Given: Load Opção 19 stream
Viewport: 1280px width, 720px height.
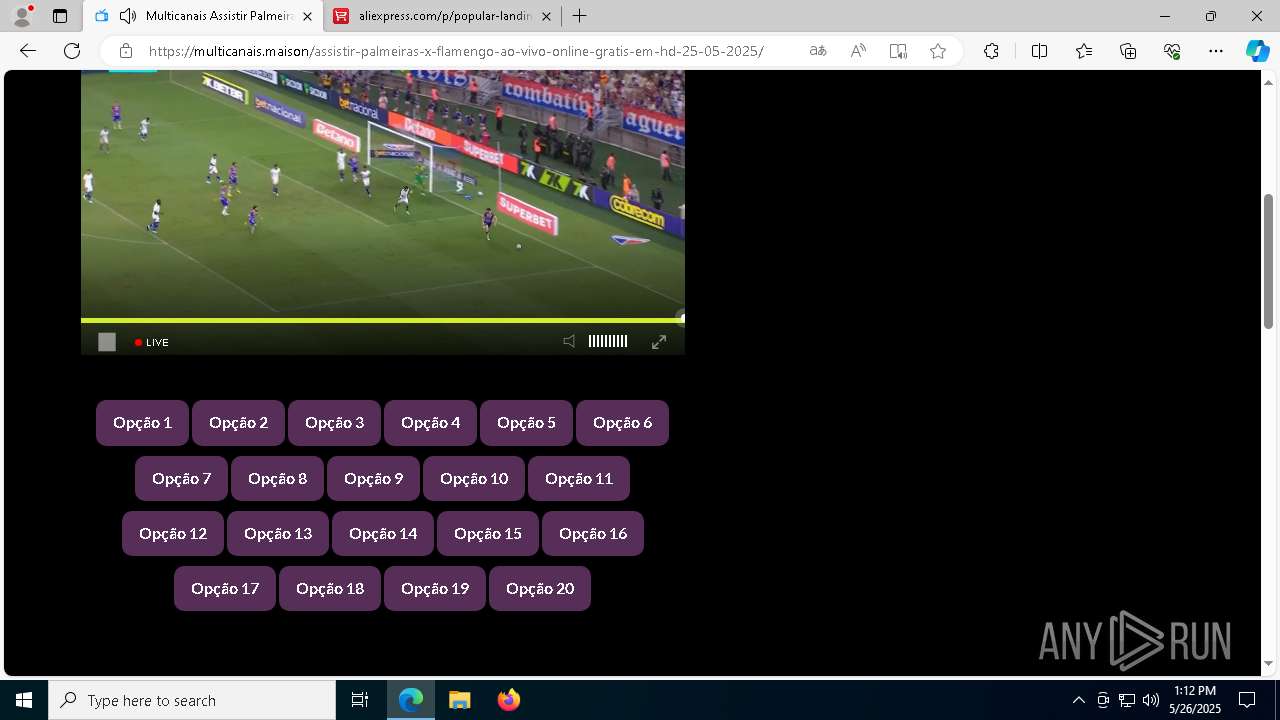Looking at the screenshot, I should coord(435,588).
